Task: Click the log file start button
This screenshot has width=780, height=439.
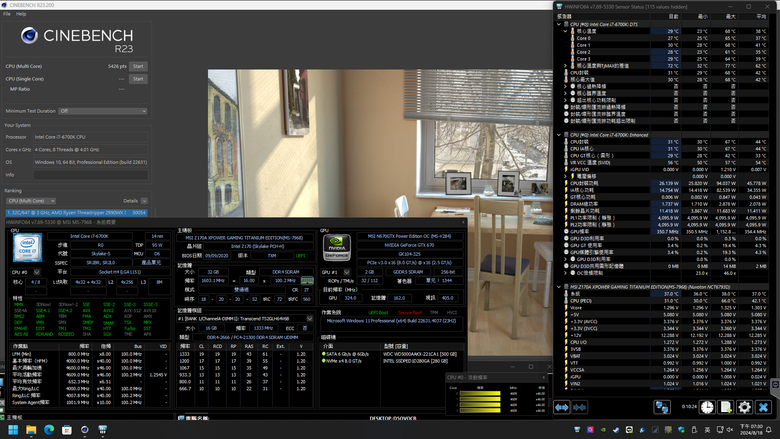Action: 726,407
